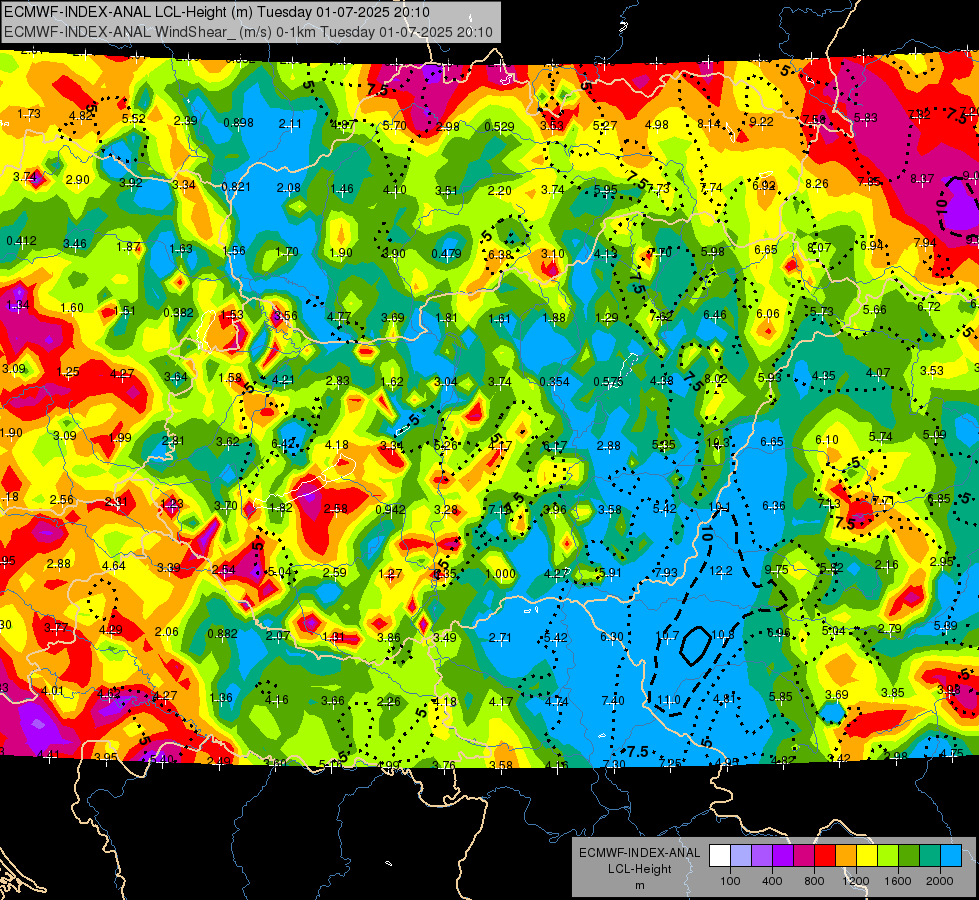Viewport: 979px width, 900px height.
Task: Click the wind shear value 7.40
Action: coord(613,701)
